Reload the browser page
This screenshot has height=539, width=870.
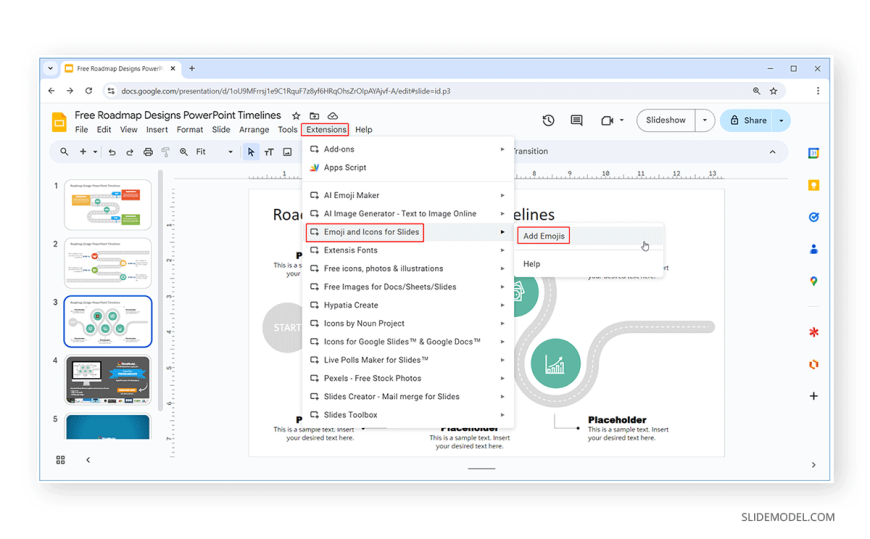point(88,90)
